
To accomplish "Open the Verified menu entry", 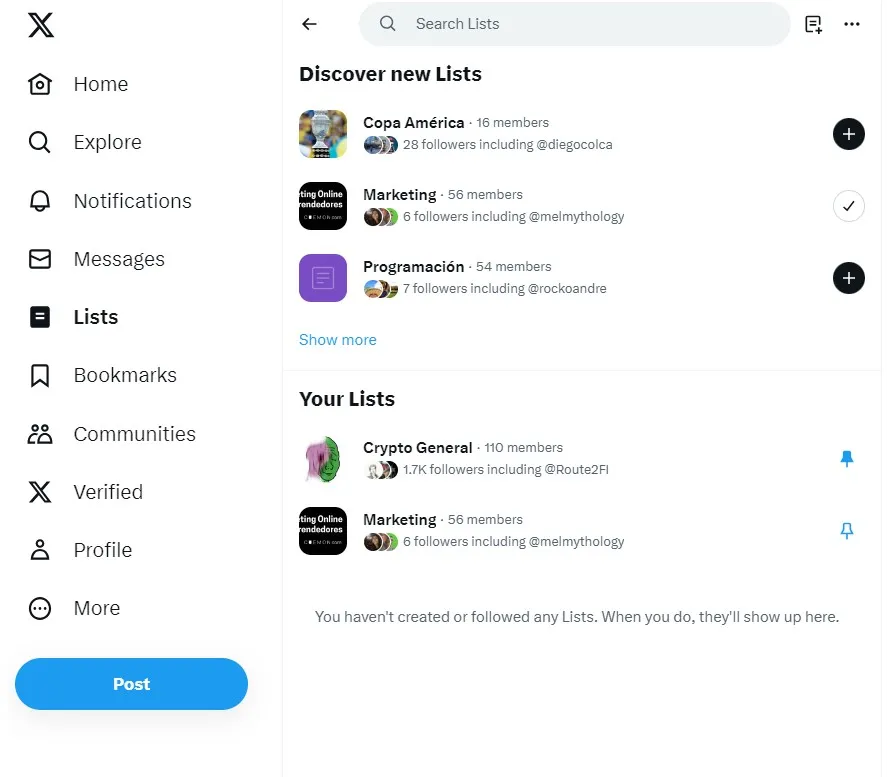I will pyautogui.click(x=107, y=492).
